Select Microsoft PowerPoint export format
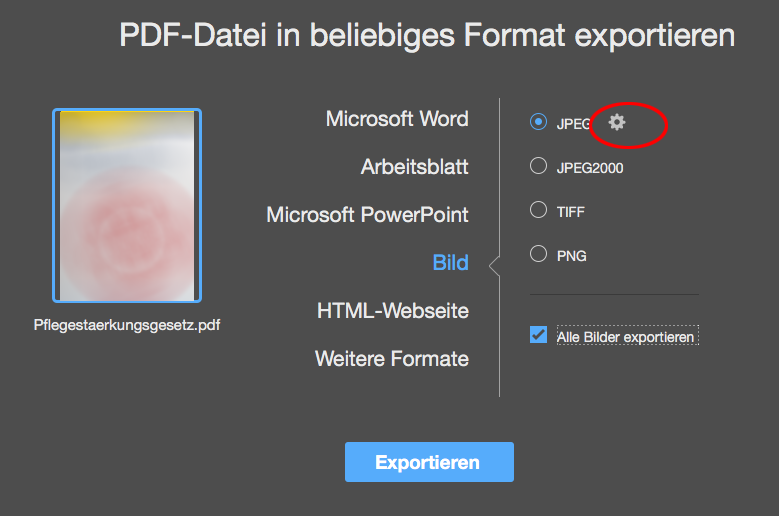This screenshot has width=779, height=516. pos(367,215)
